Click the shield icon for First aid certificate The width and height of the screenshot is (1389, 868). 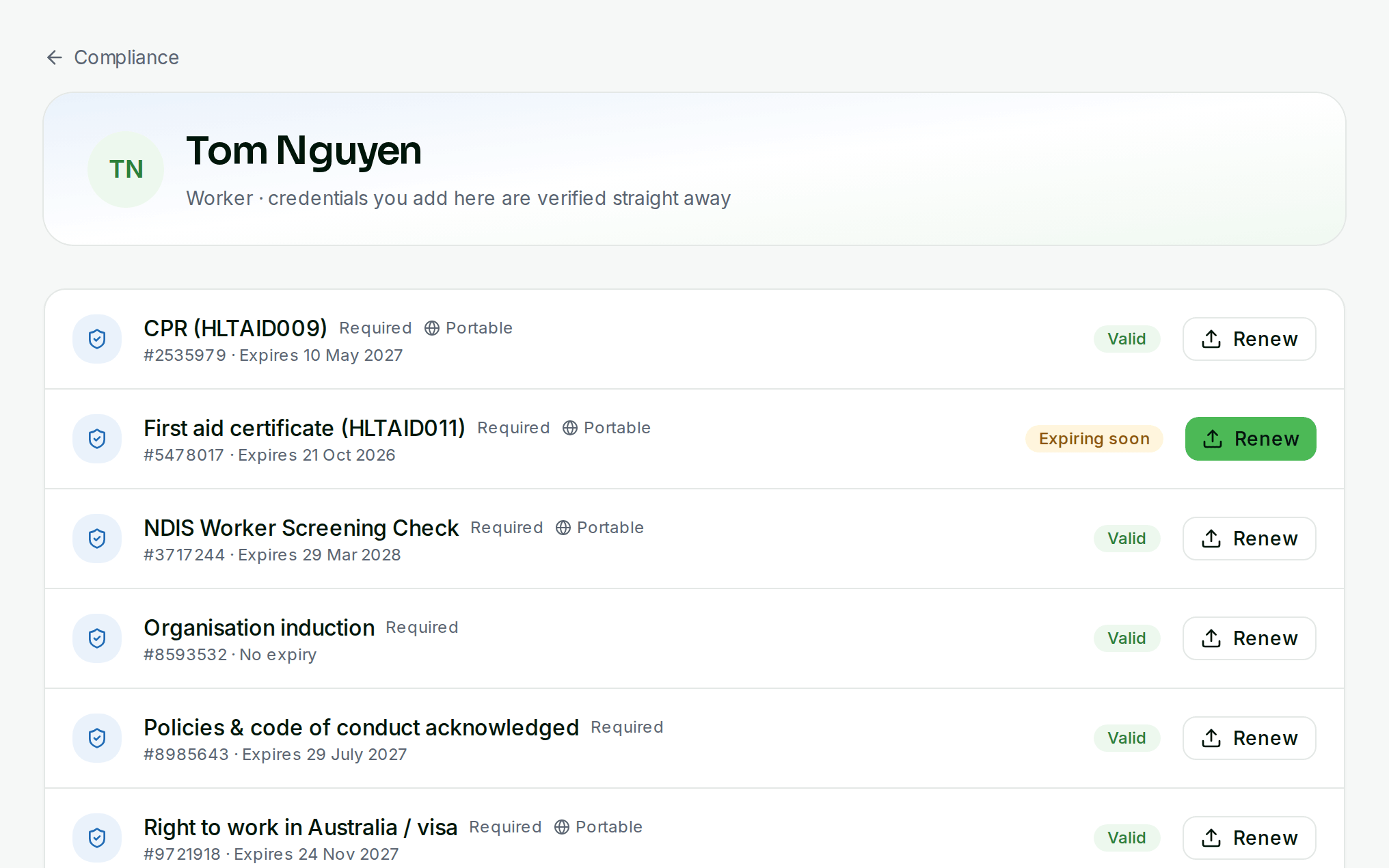pos(97,439)
